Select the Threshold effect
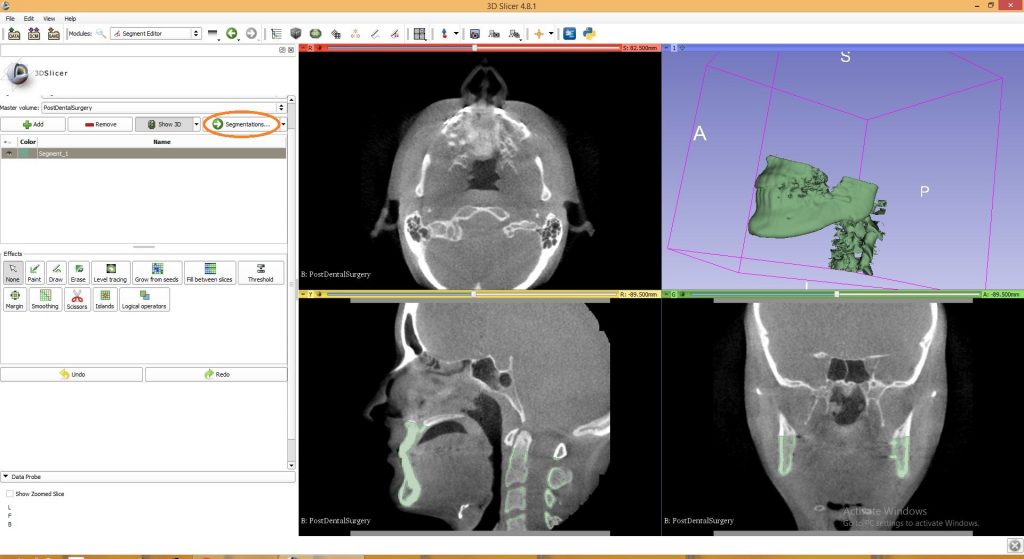The height and width of the screenshot is (559, 1024). [261, 272]
